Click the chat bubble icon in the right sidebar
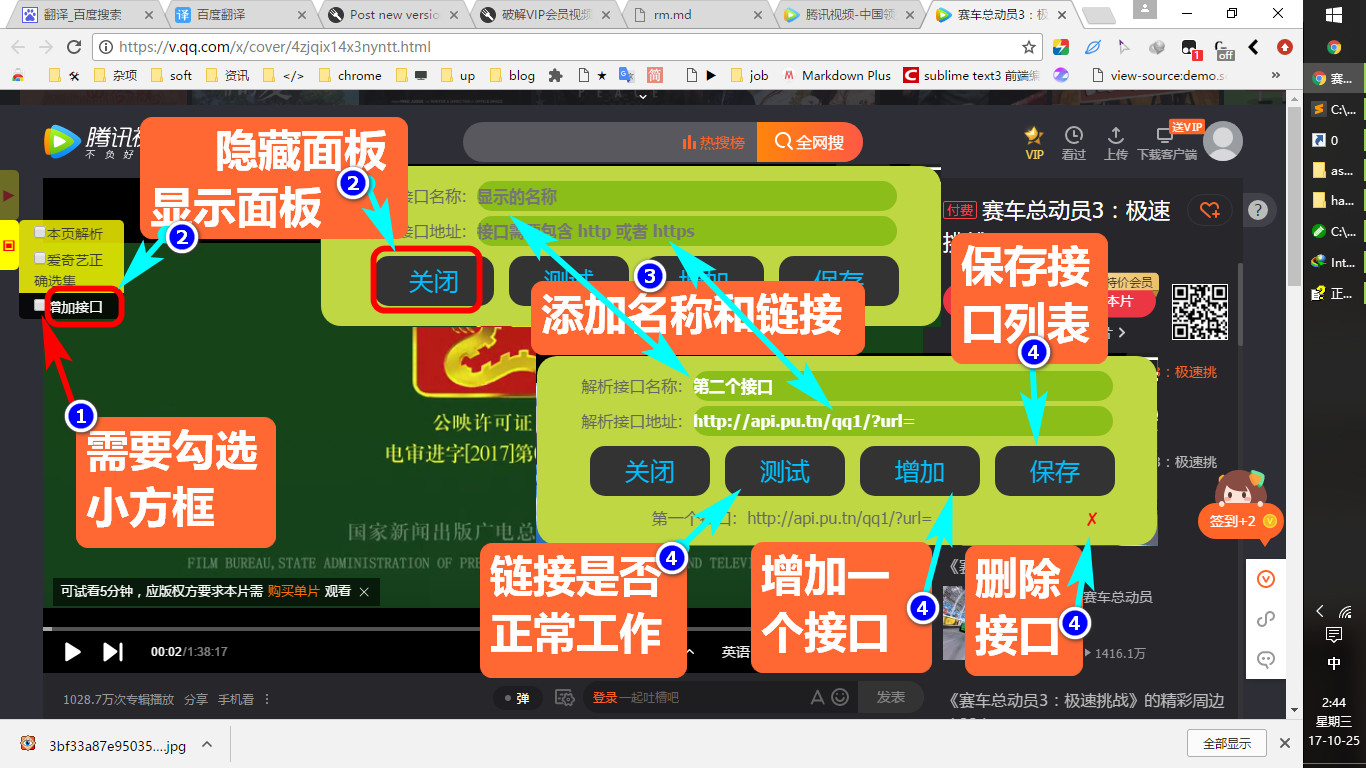The image size is (1366, 768). (1266, 659)
